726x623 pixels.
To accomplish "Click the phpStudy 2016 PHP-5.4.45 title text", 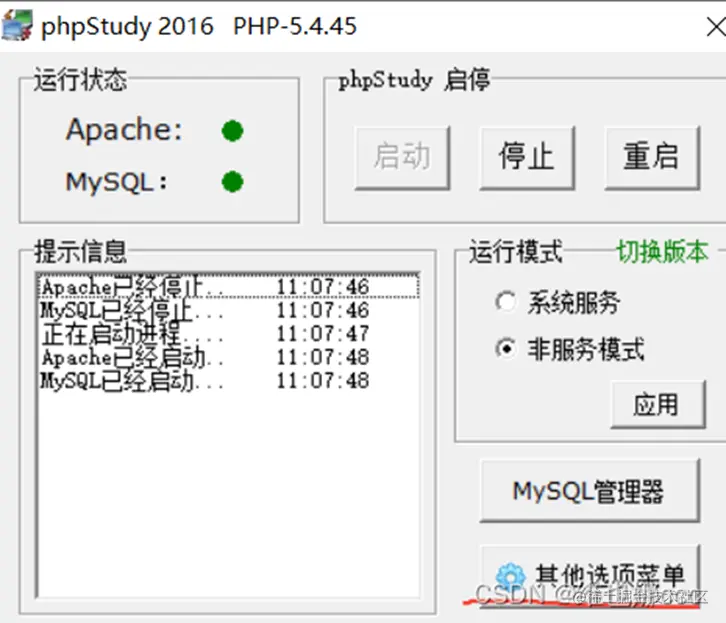I will coord(199,26).
